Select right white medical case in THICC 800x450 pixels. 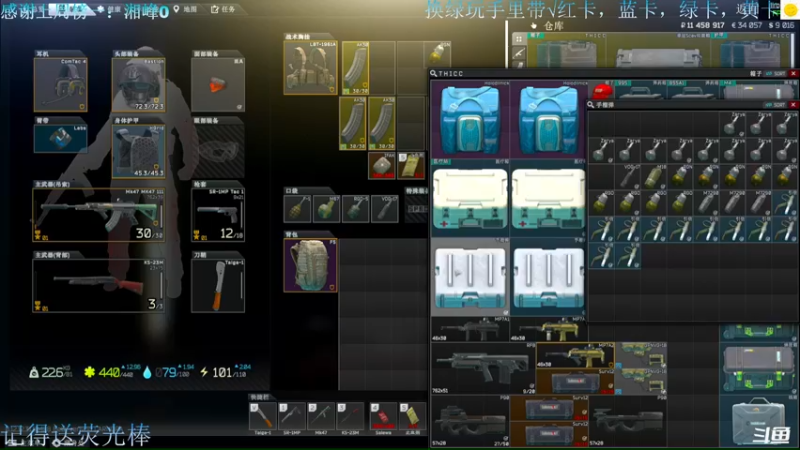[548, 198]
